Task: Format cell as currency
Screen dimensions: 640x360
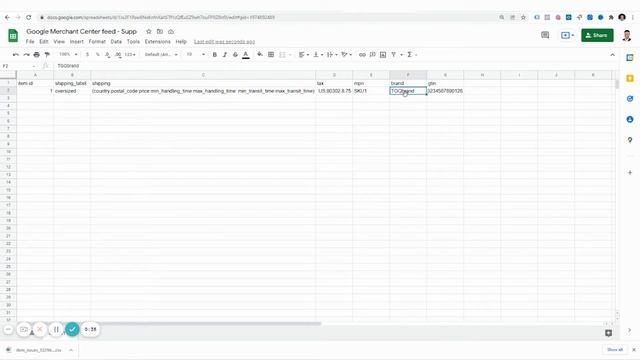Action: [x=87, y=55]
